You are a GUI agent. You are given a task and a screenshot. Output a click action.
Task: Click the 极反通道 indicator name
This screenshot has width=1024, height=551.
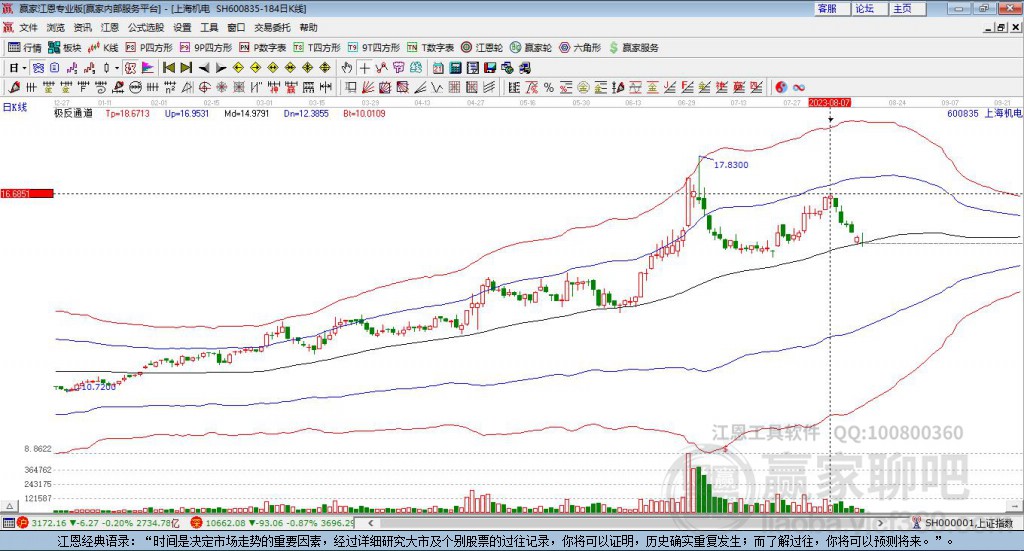(x=73, y=113)
